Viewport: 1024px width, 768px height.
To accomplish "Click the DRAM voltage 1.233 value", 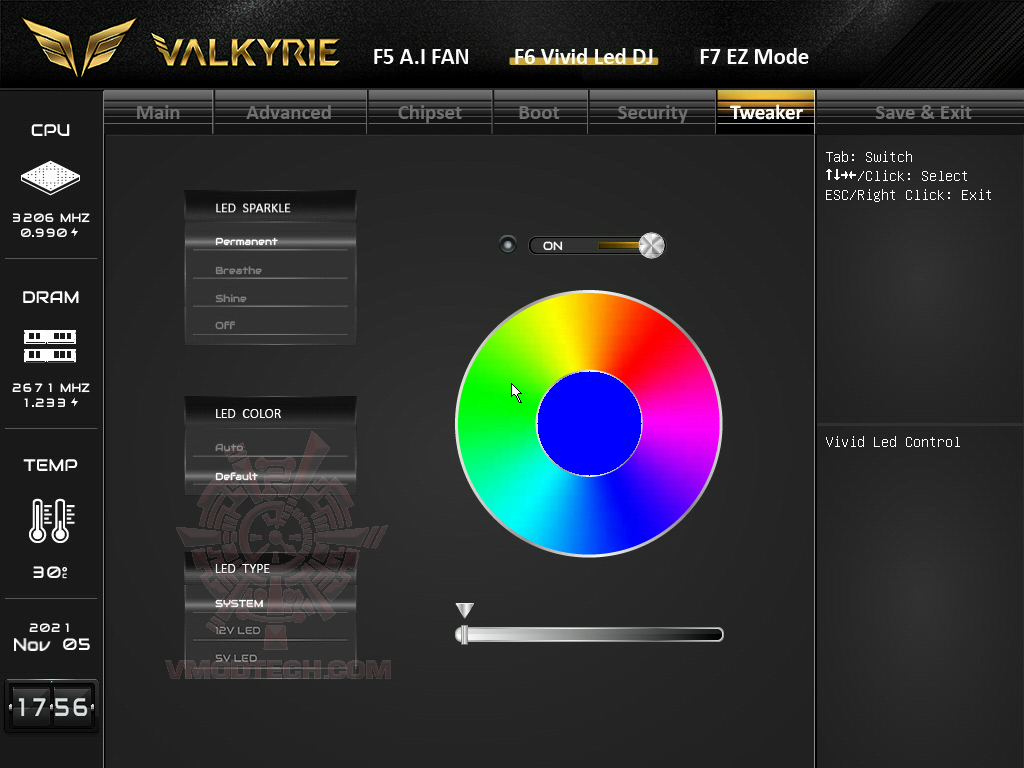I will (51, 402).
